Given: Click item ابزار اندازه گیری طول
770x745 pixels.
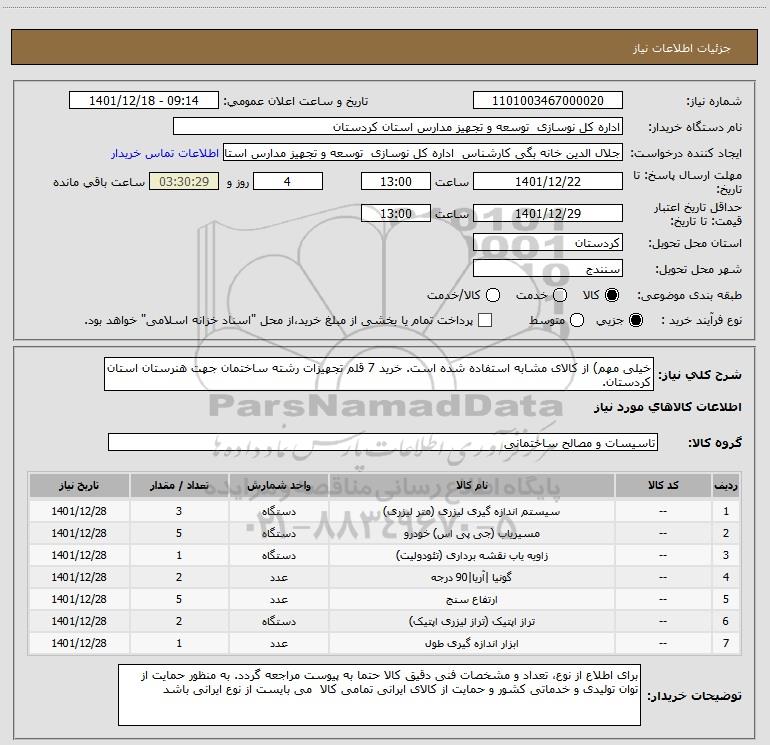Looking at the screenshot, I should [x=471, y=644].
